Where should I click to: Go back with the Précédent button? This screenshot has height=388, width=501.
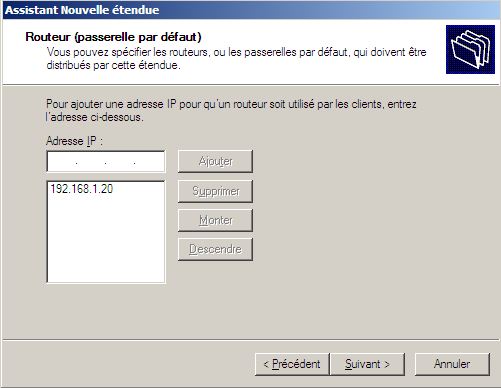coord(292,364)
